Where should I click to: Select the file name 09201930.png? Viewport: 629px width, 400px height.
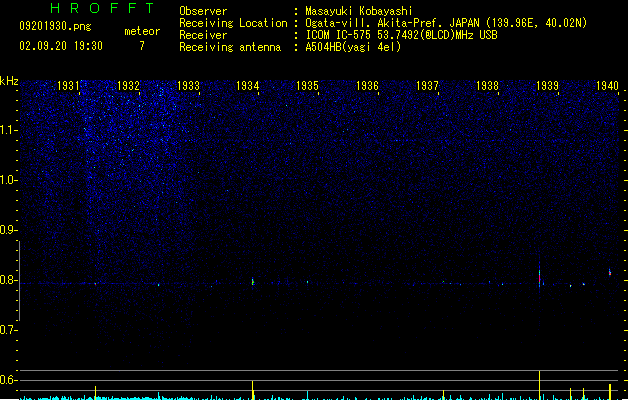point(55,26)
